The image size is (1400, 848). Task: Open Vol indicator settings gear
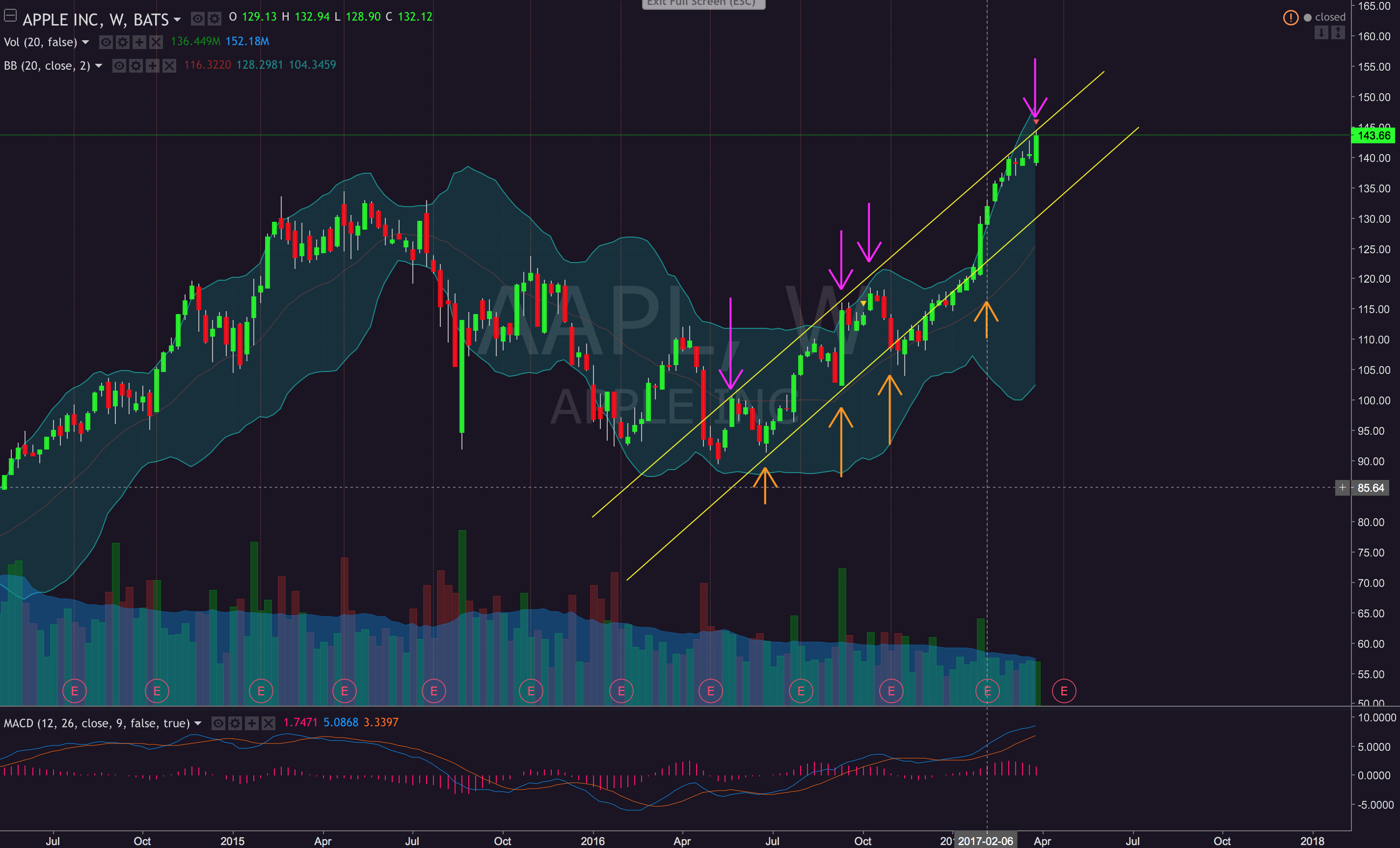click(x=122, y=42)
